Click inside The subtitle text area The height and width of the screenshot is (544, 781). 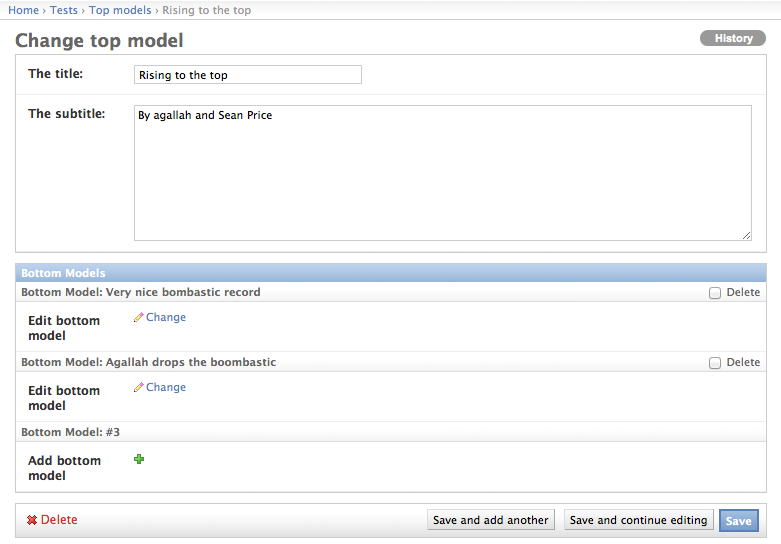pos(443,173)
